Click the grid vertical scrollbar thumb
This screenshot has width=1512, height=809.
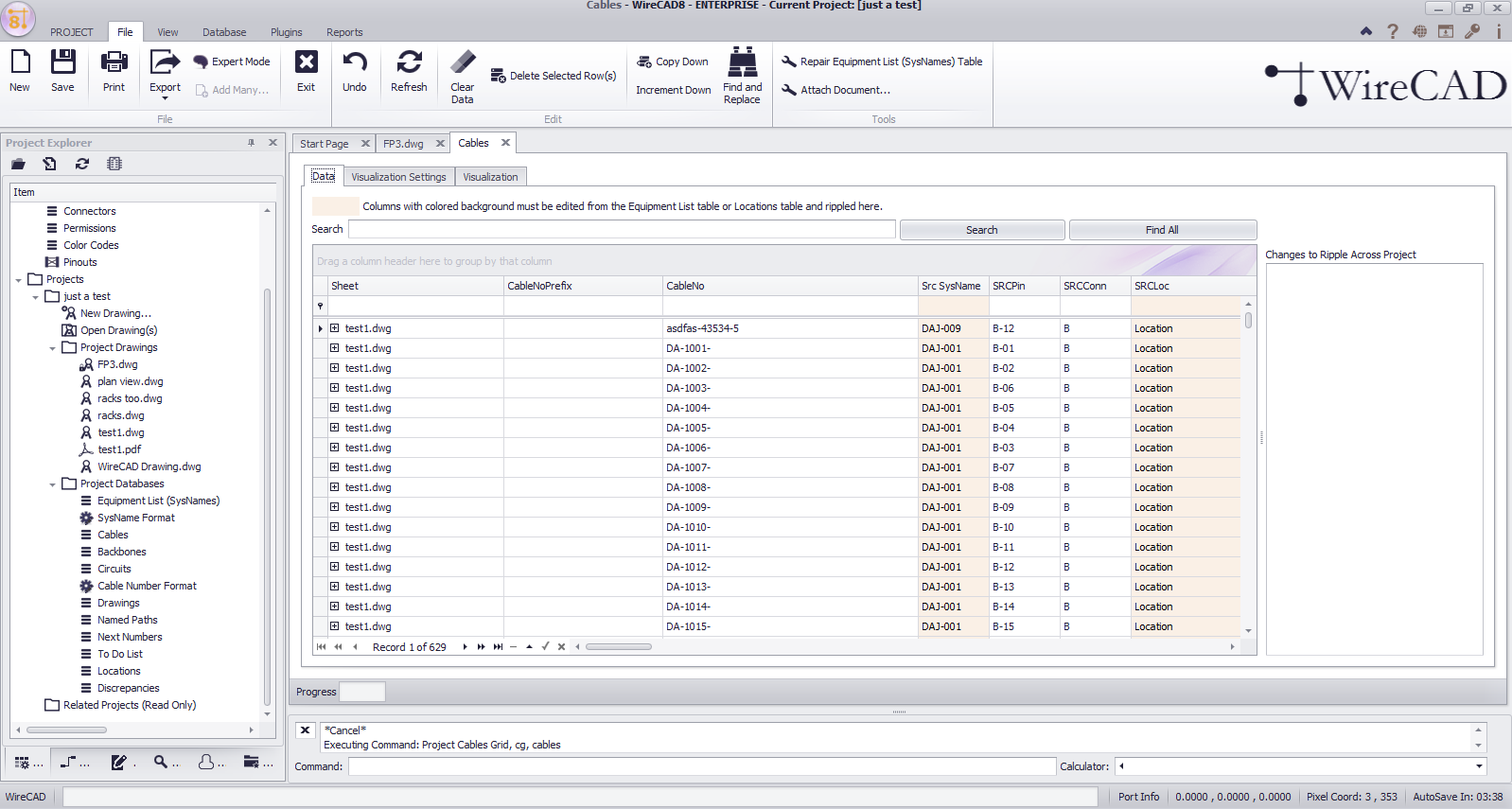pyautogui.click(x=1248, y=320)
